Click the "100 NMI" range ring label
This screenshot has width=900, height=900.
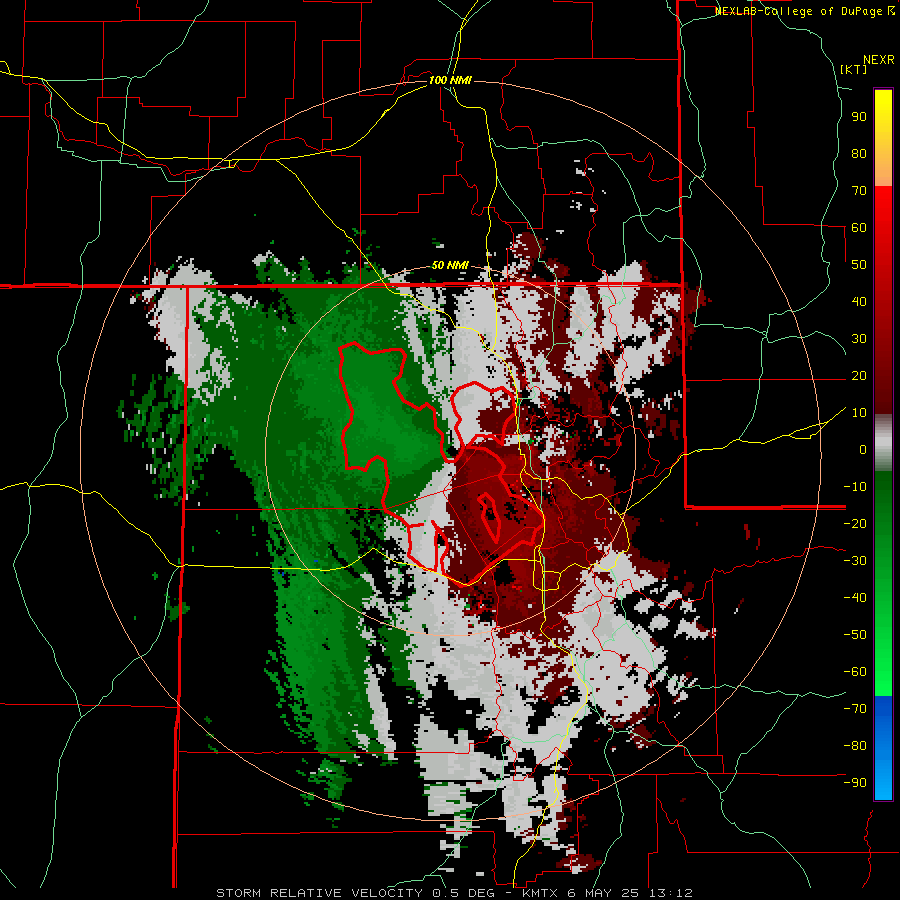click(450, 80)
